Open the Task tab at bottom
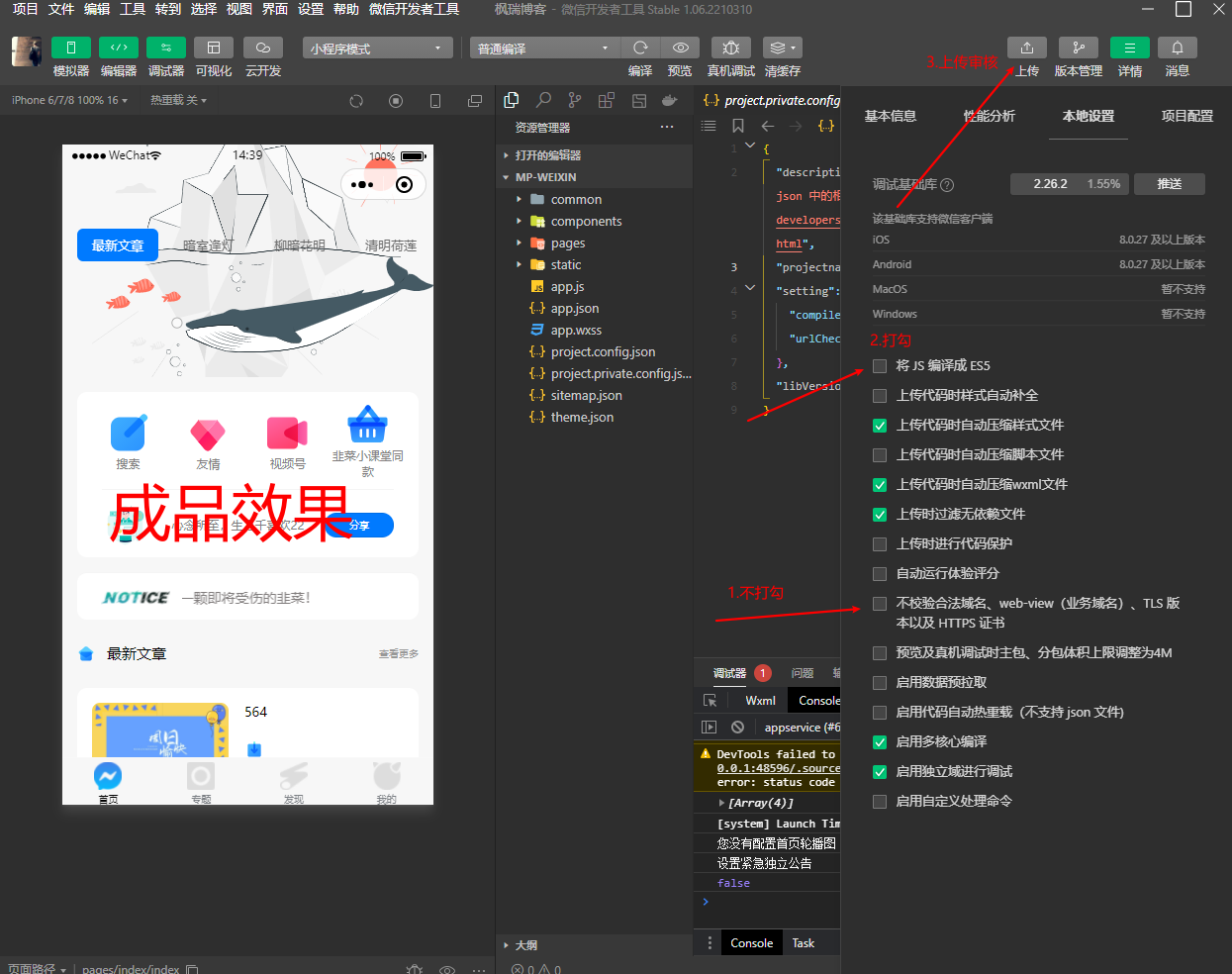This screenshot has width=1232, height=974. point(804,943)
